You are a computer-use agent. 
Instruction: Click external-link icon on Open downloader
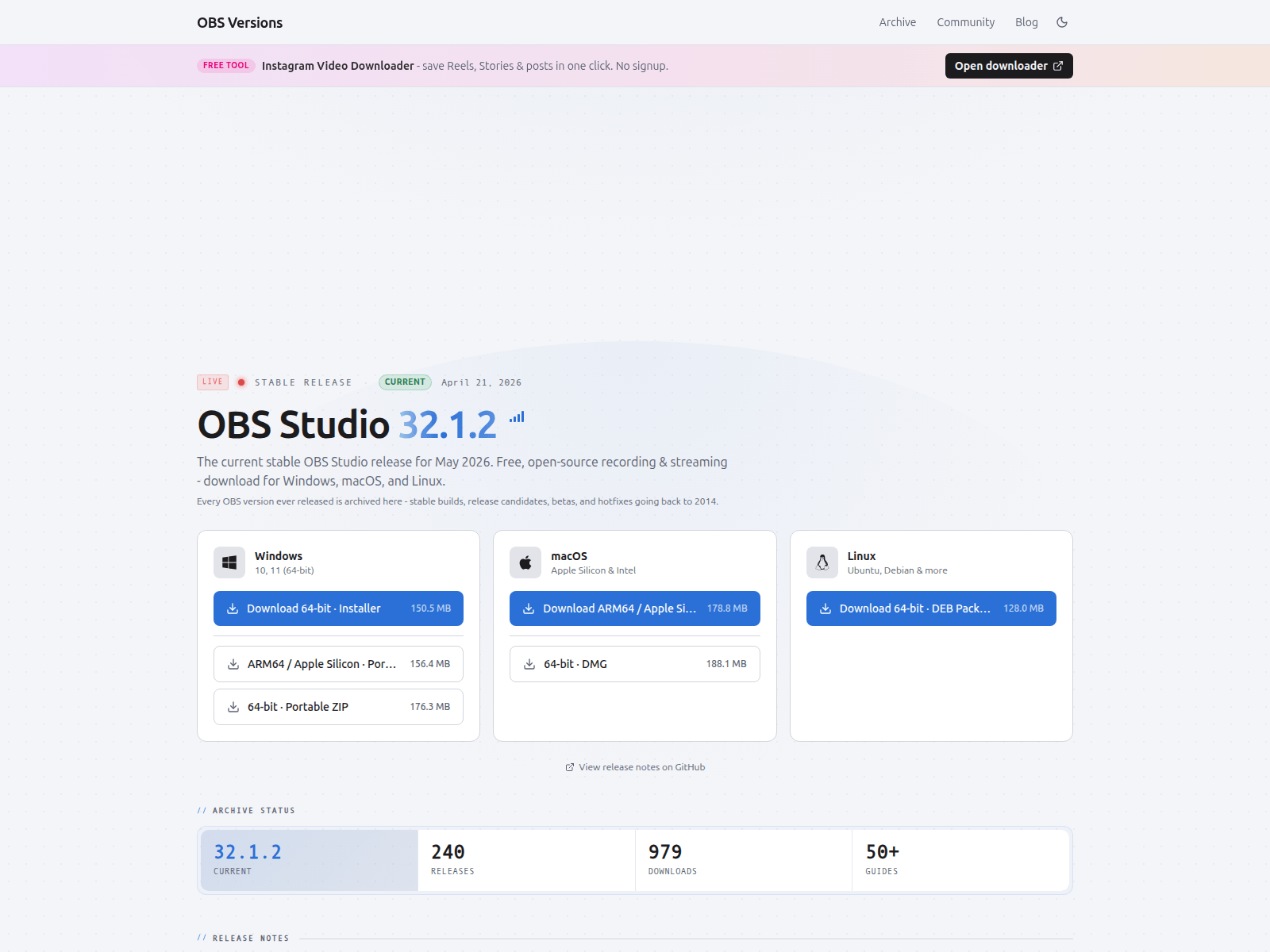pyautogui.click(x=1058, y=66)
